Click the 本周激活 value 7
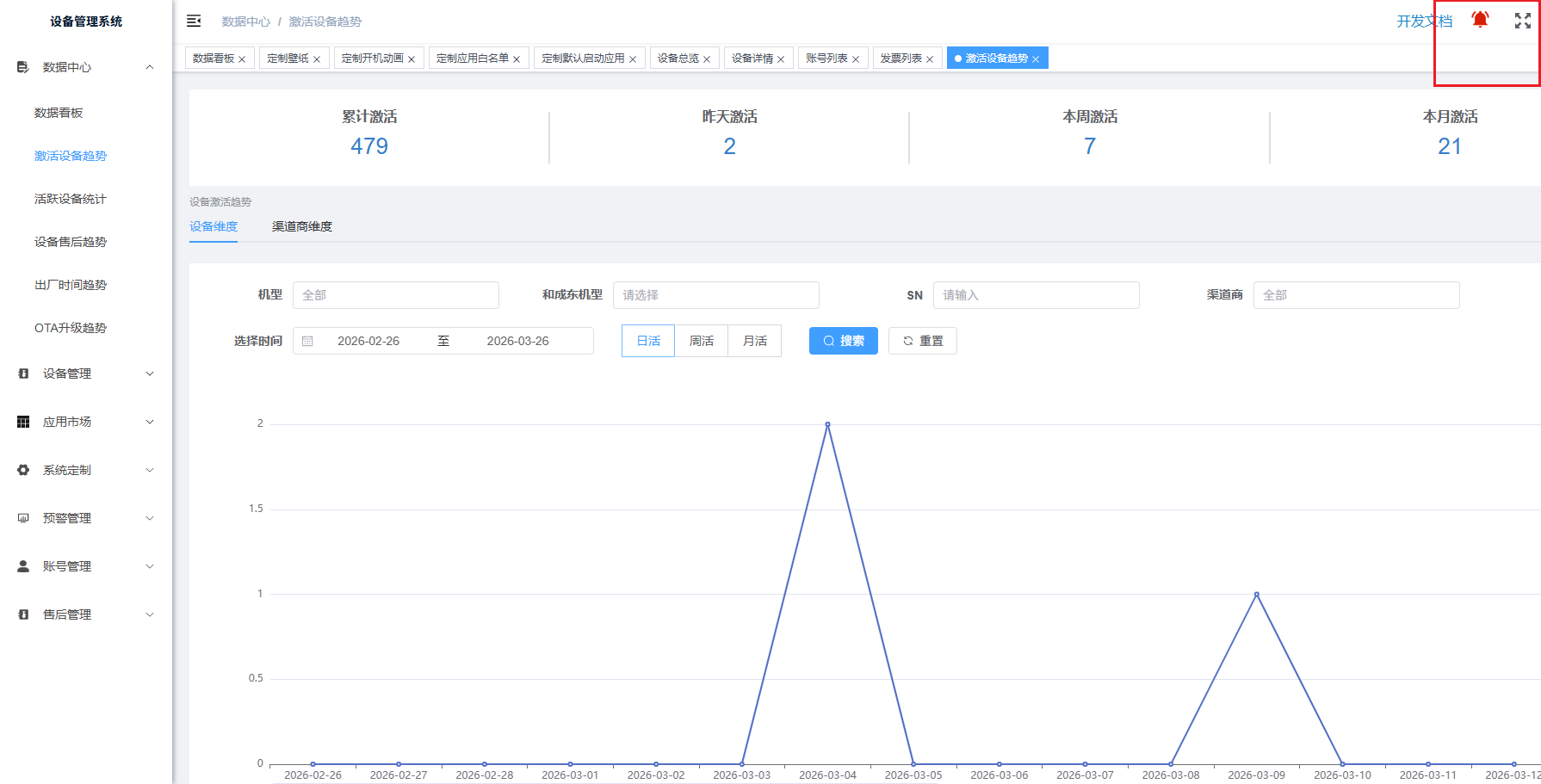 1090,146
